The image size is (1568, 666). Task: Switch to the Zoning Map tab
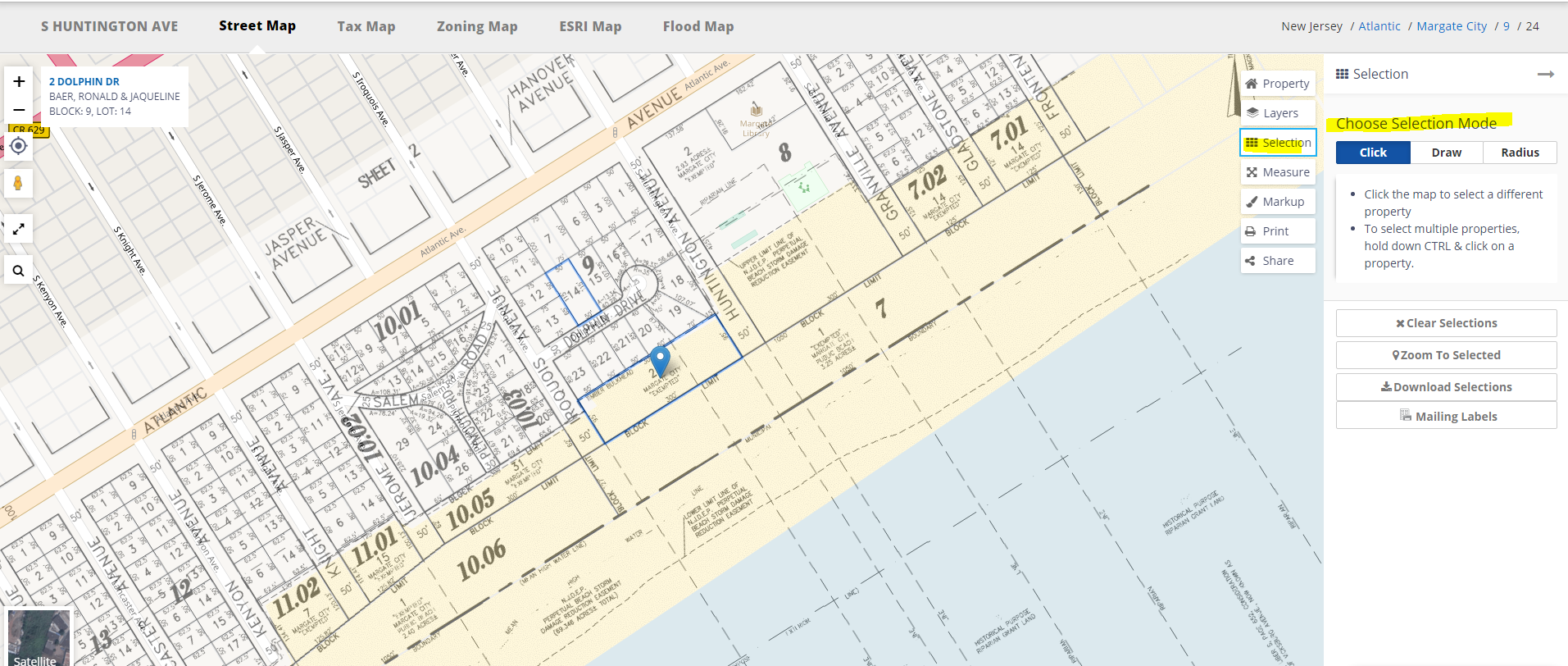click(477, 26)
